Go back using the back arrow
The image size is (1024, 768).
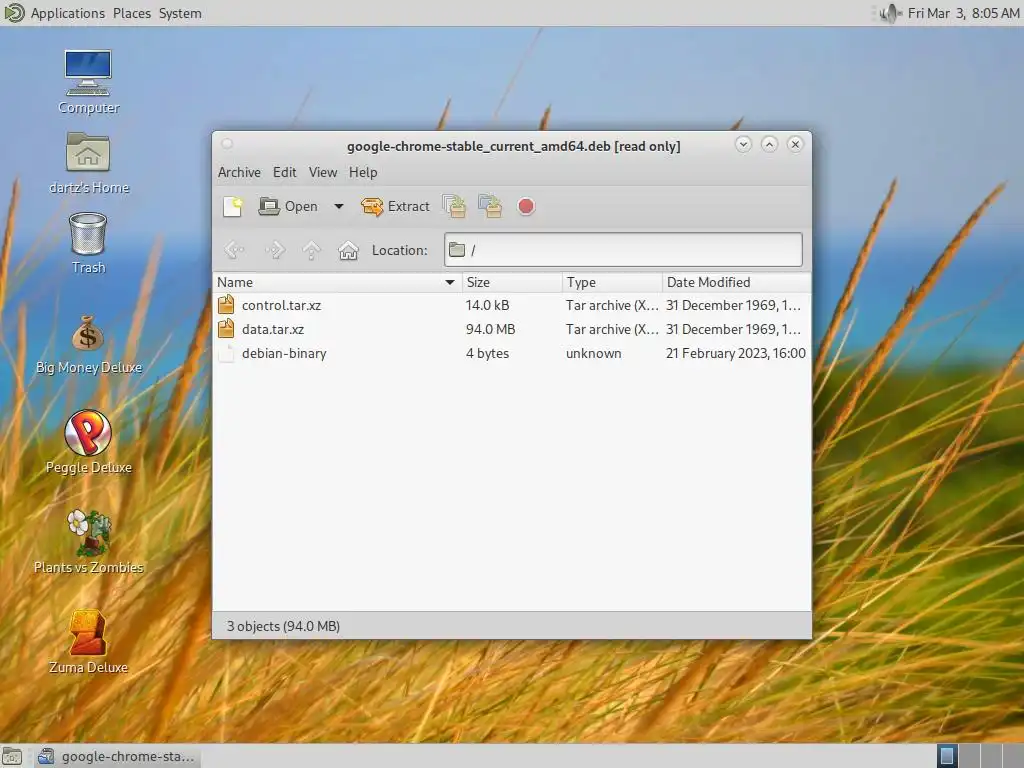(234, 249)
